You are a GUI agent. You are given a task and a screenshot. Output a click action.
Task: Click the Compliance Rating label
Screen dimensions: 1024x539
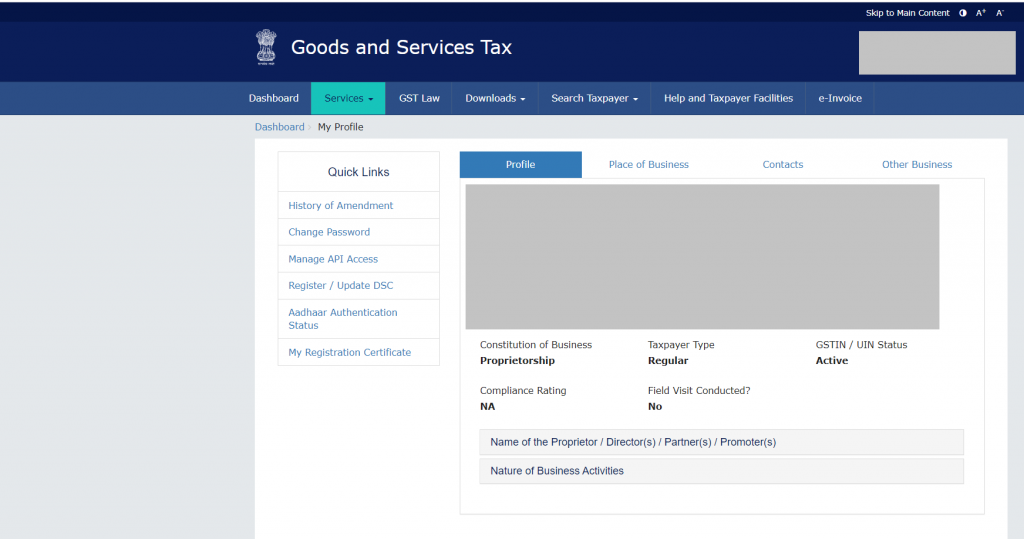coord(522,391)
